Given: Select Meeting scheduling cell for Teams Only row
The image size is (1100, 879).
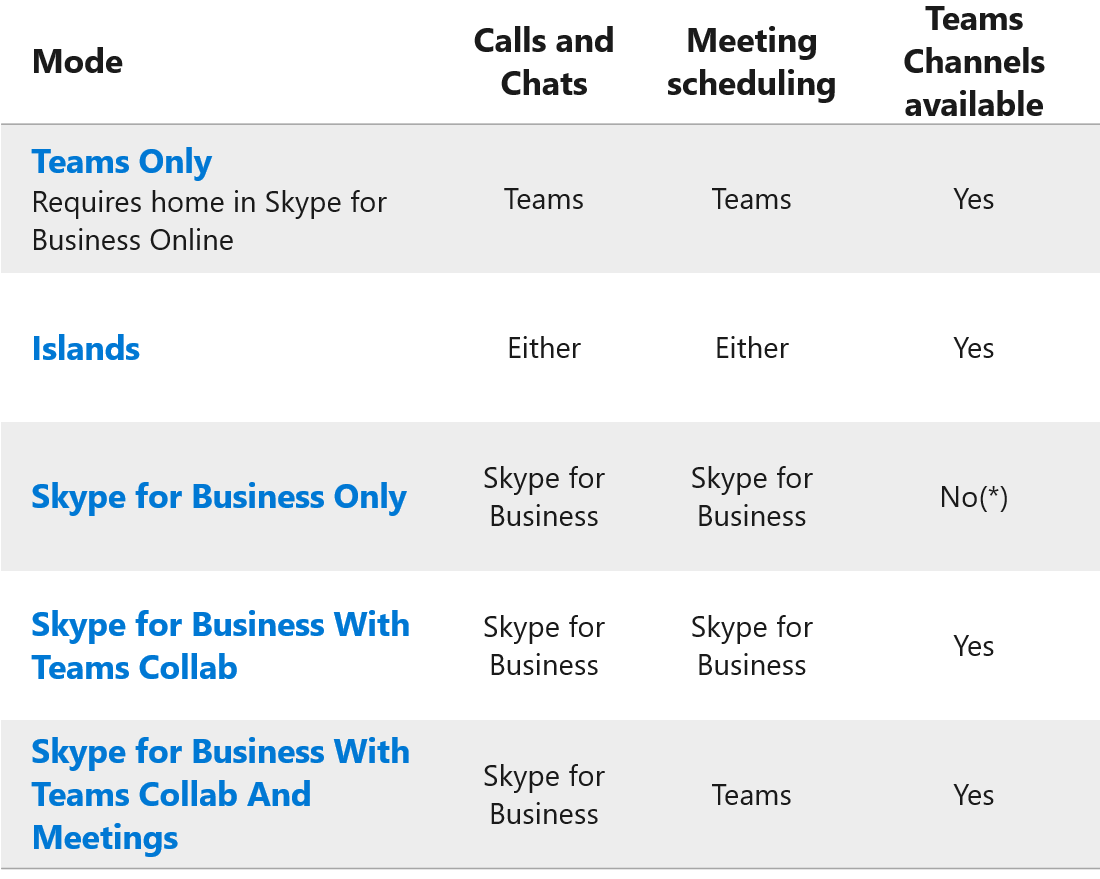Looking at the screenshot, I should coord(752,200).
